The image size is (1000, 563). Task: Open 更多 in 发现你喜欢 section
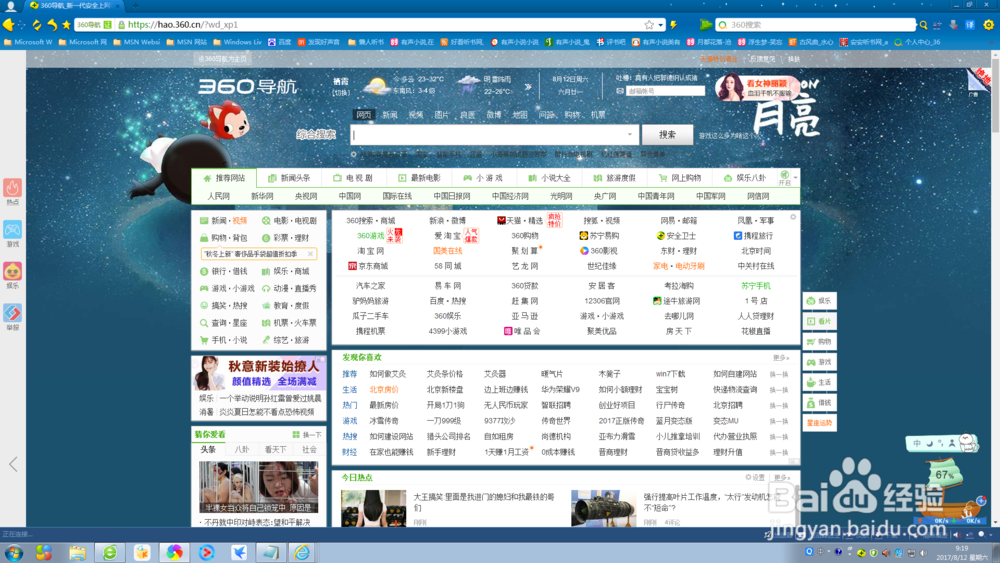[781, 358]
